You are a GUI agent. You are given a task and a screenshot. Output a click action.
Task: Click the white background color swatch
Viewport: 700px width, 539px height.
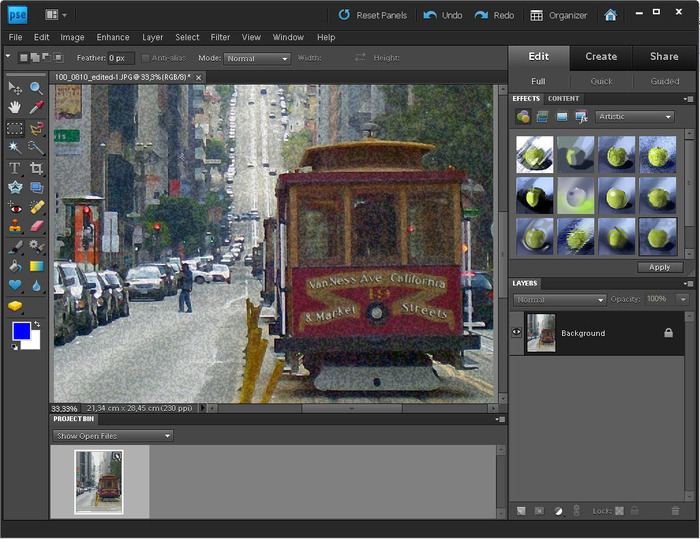point(34,344)
